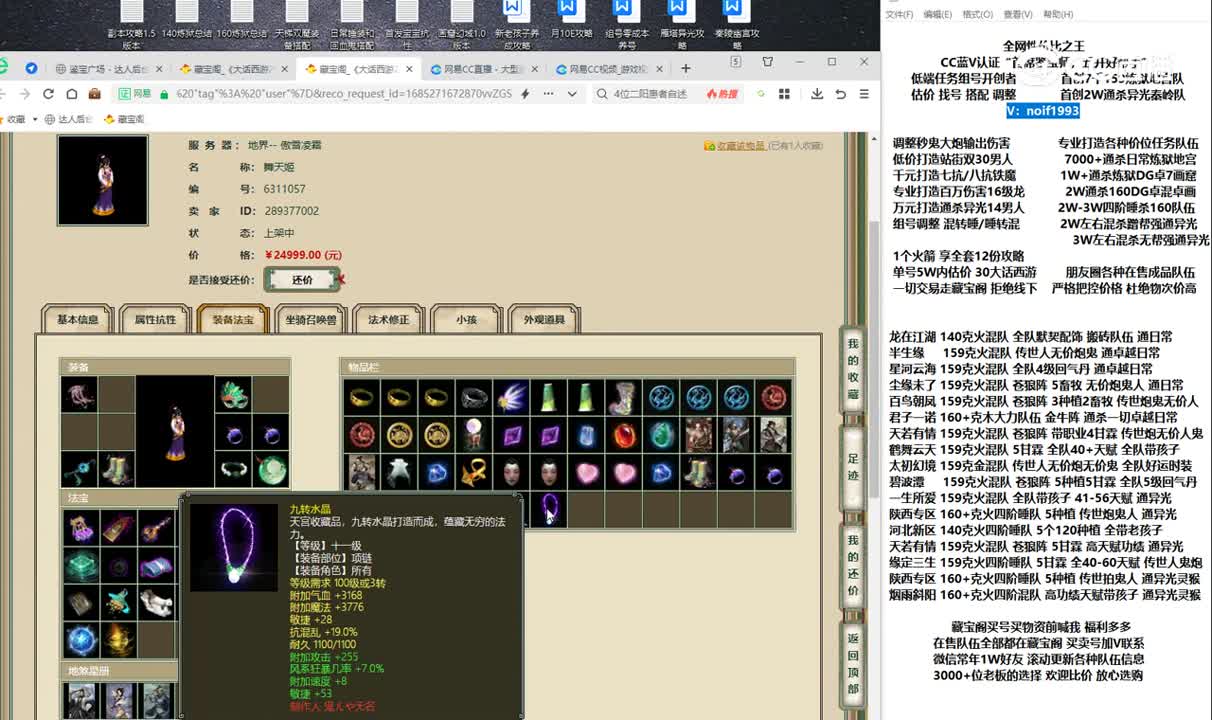This screenshot has width=1212, height=720.
Task: Select the purple necklace in inventory
Action: 548,509
